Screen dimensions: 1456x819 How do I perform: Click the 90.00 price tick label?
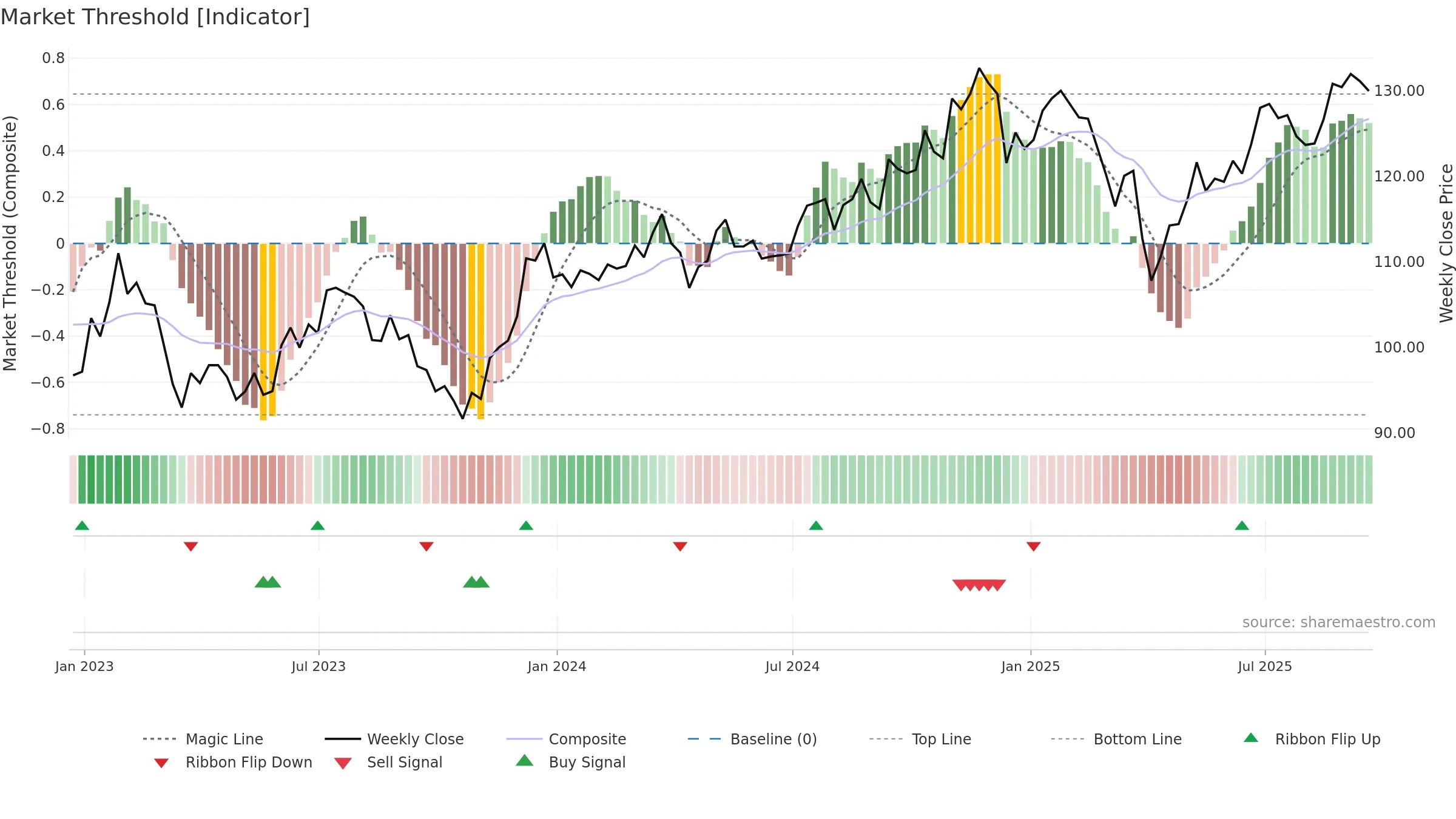(x=1395, y=433)
